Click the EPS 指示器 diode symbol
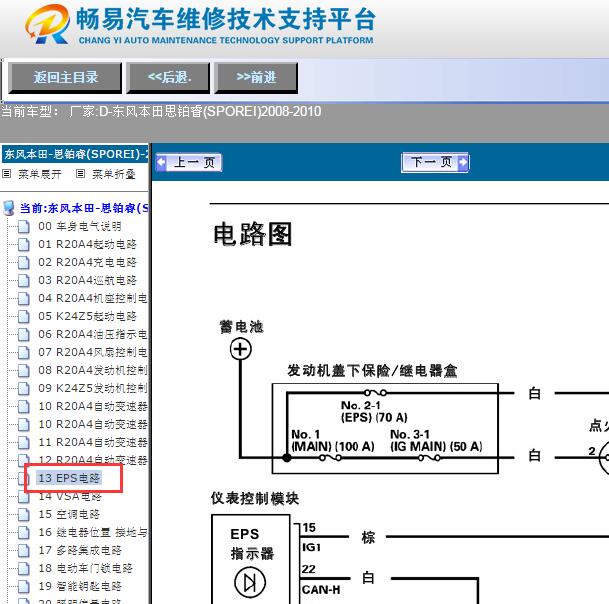 pos(250,583)
